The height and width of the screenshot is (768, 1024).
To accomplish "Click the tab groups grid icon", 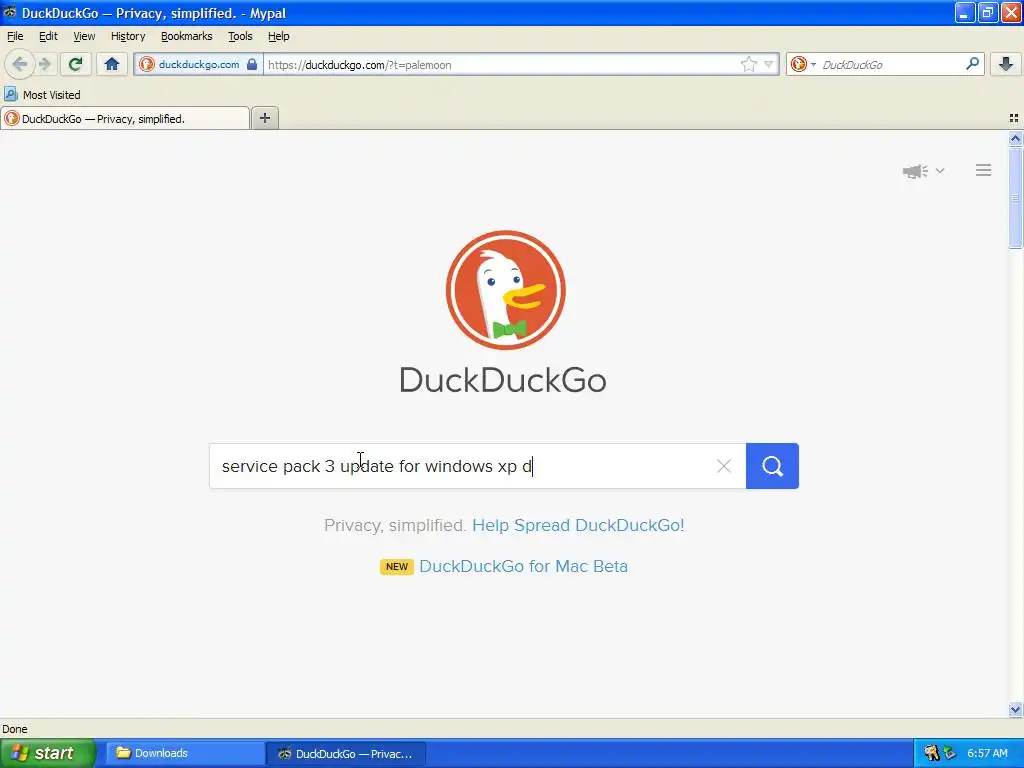I will [x=1014, y=118].
